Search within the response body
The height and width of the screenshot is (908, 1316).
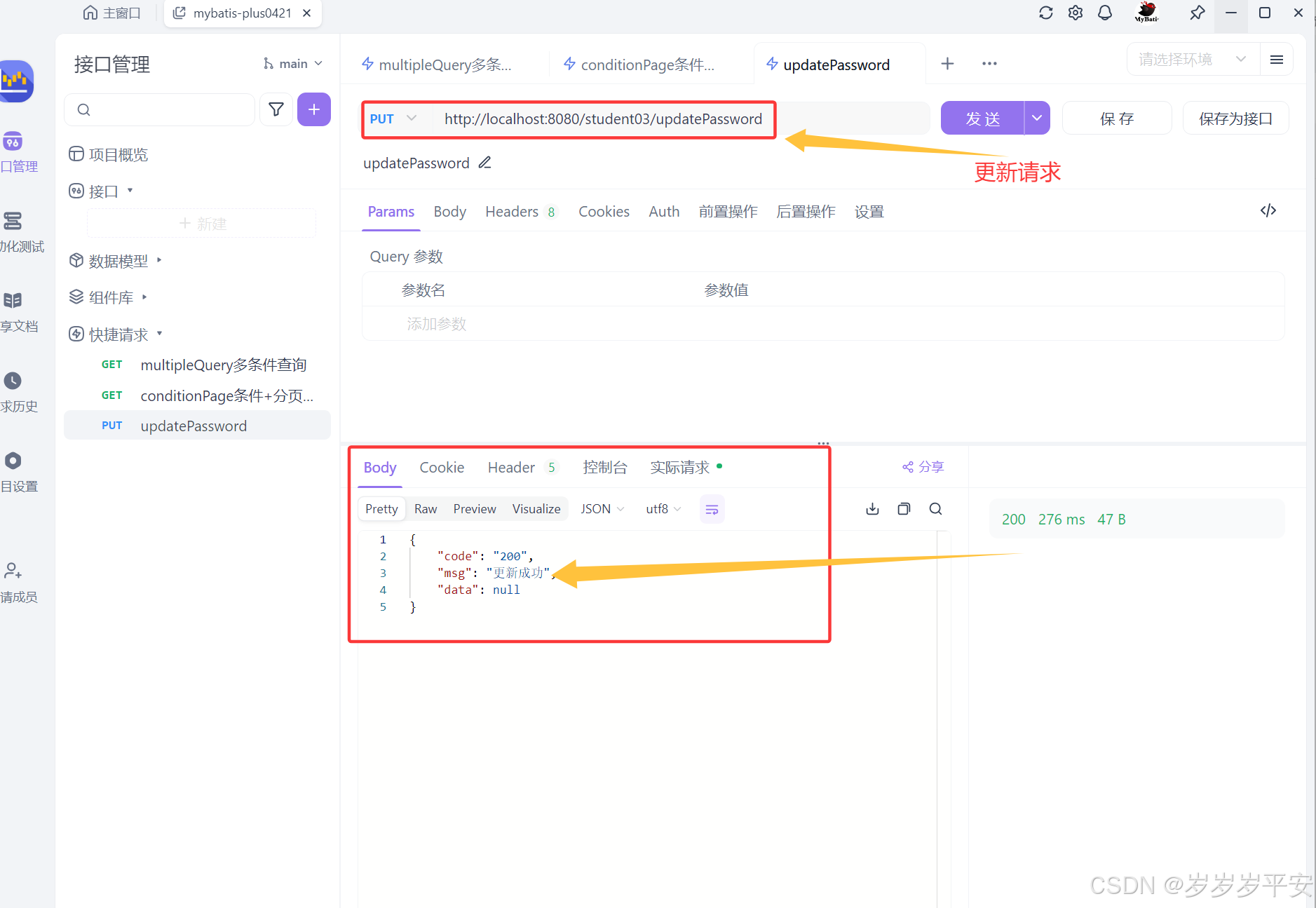936,508
